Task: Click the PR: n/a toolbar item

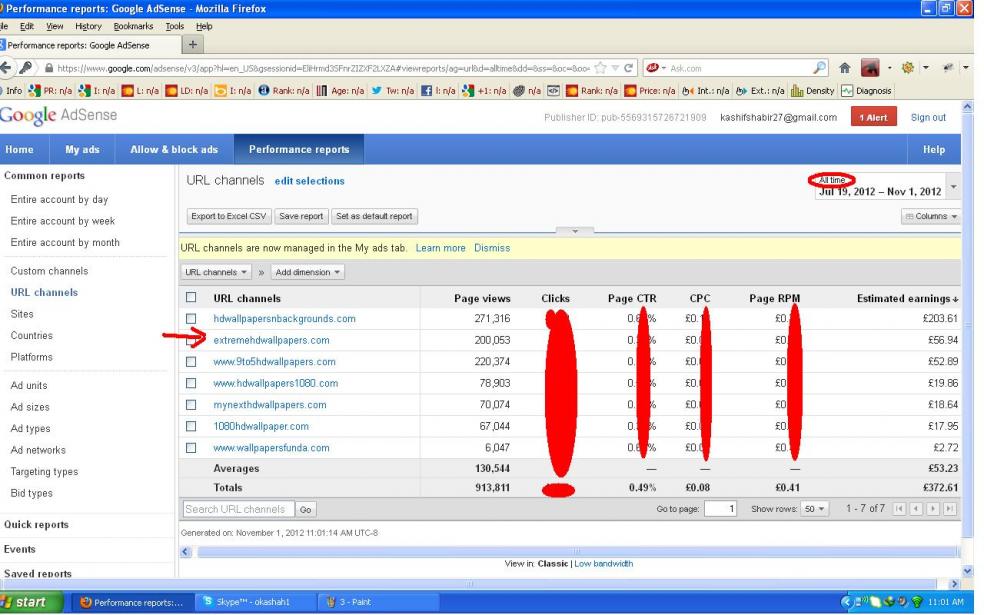Action: 51,91
